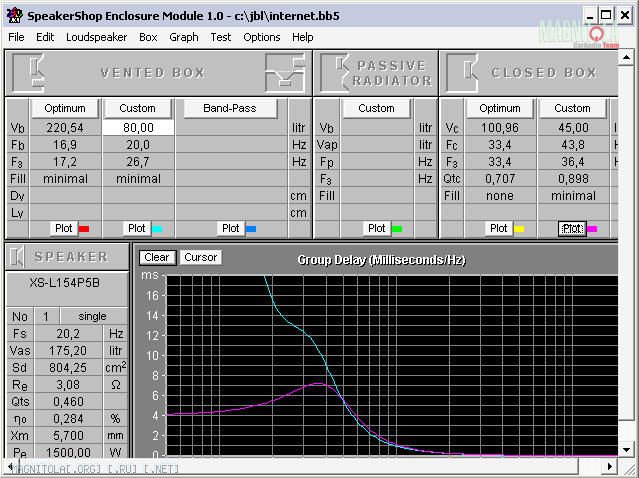Screen dimensions: 639x478
Task: Click the vented box Custom button
Action: (137, 108)
